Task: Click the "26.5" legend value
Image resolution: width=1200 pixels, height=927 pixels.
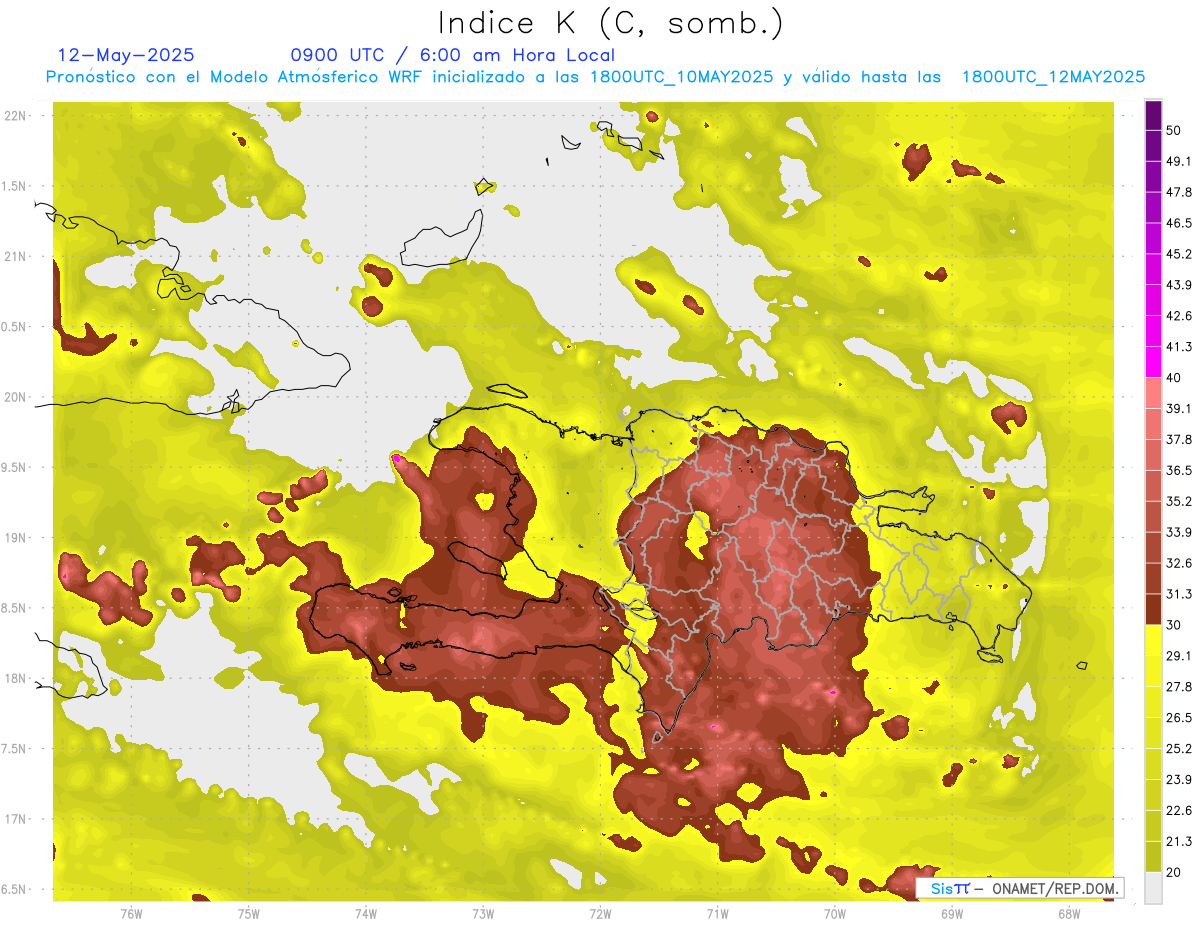Action: click(1178, 718)
